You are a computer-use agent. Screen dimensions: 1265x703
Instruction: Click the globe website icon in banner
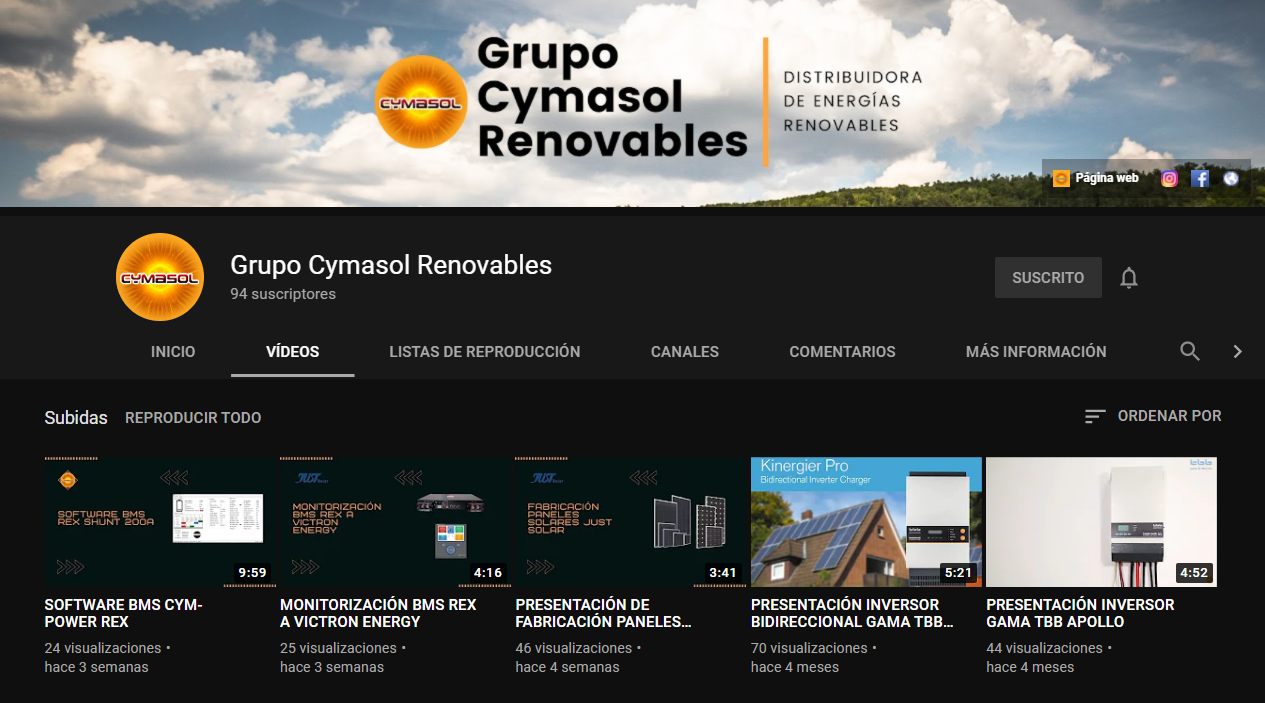pos(1231,179)
